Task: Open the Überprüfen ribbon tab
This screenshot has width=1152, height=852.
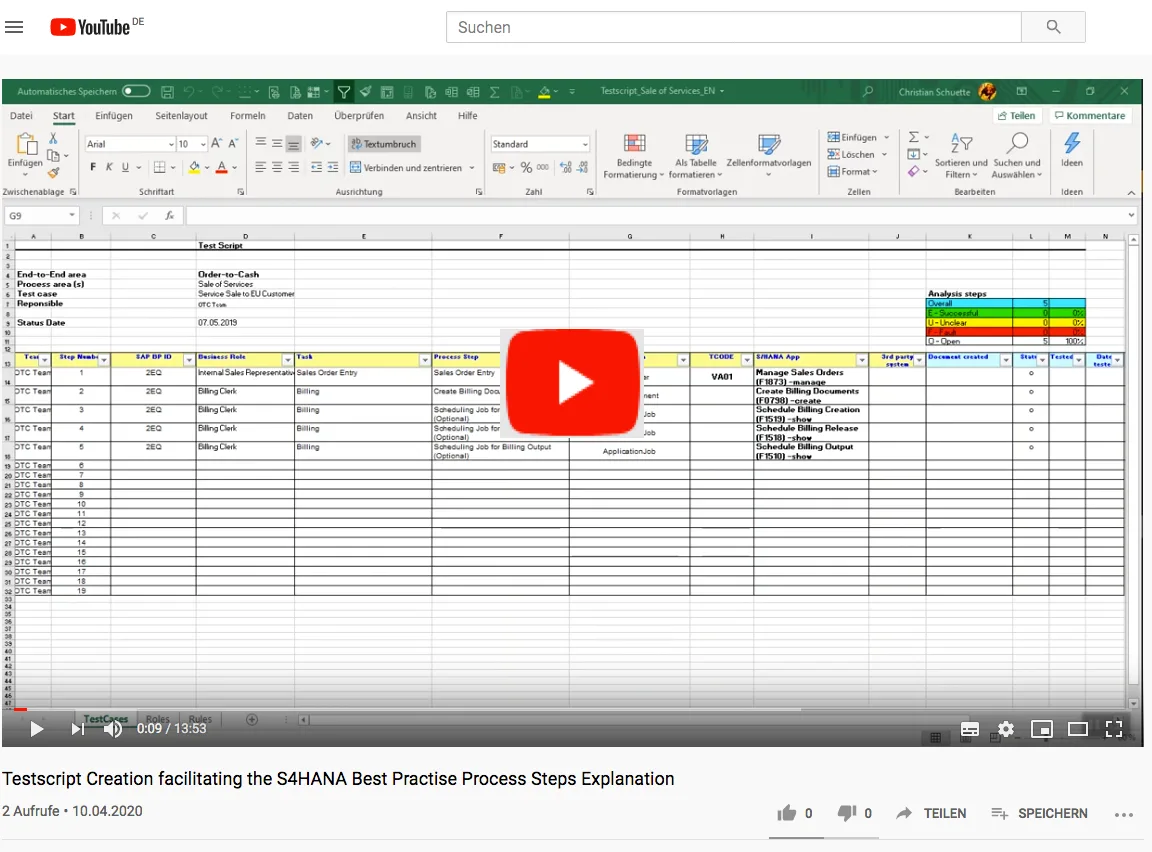Action: point(359,115)
